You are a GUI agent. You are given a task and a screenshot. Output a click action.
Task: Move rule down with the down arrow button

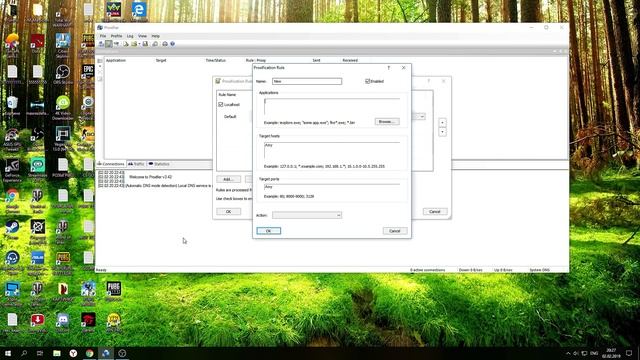[x=442, y=132]
